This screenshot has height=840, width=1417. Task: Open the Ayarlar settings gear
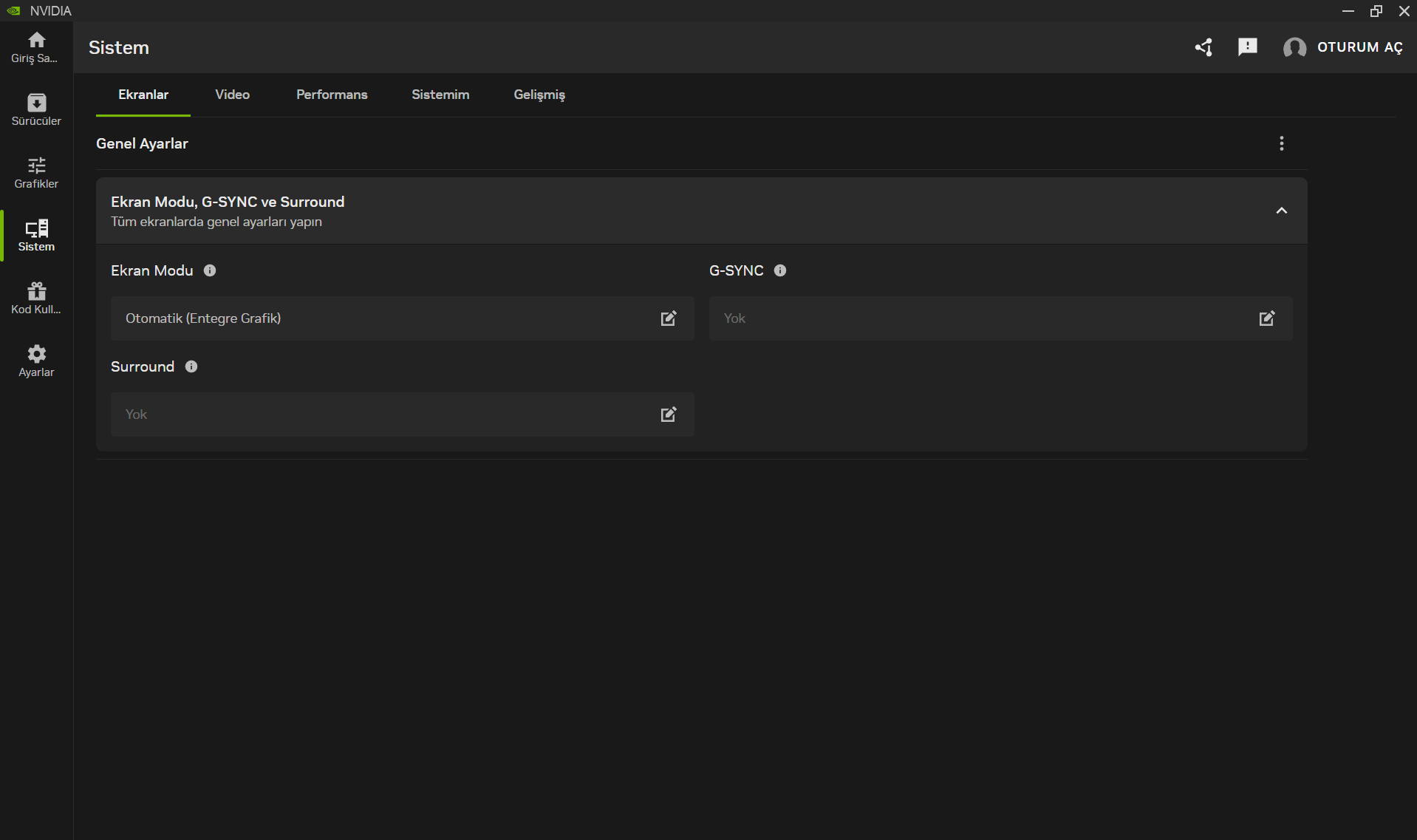pos(36,361)
